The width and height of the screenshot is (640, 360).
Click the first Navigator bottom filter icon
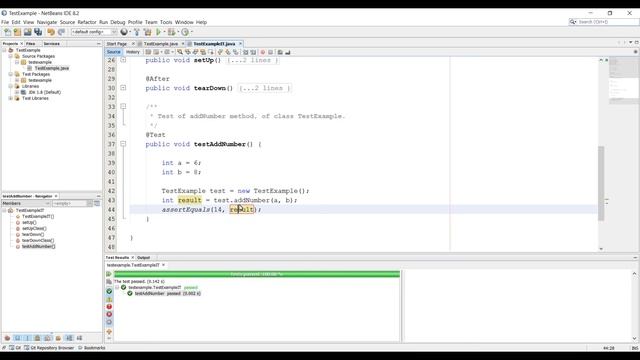point(7,338)
